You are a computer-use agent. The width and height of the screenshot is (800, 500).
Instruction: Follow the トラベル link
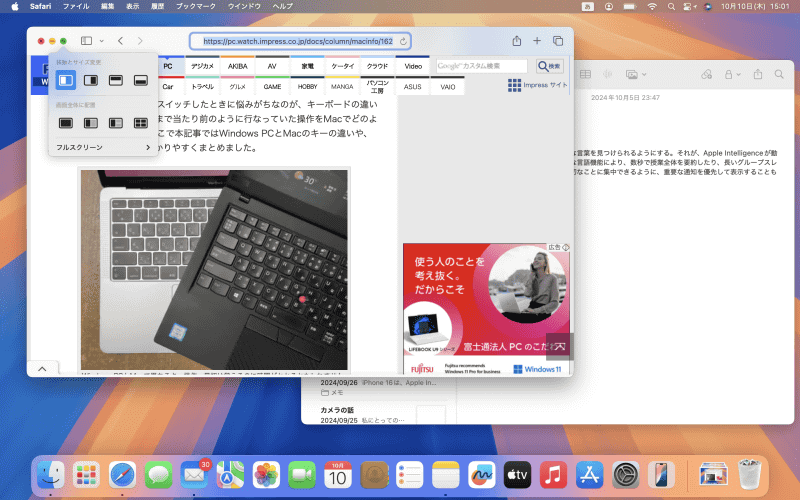[203, 87]
